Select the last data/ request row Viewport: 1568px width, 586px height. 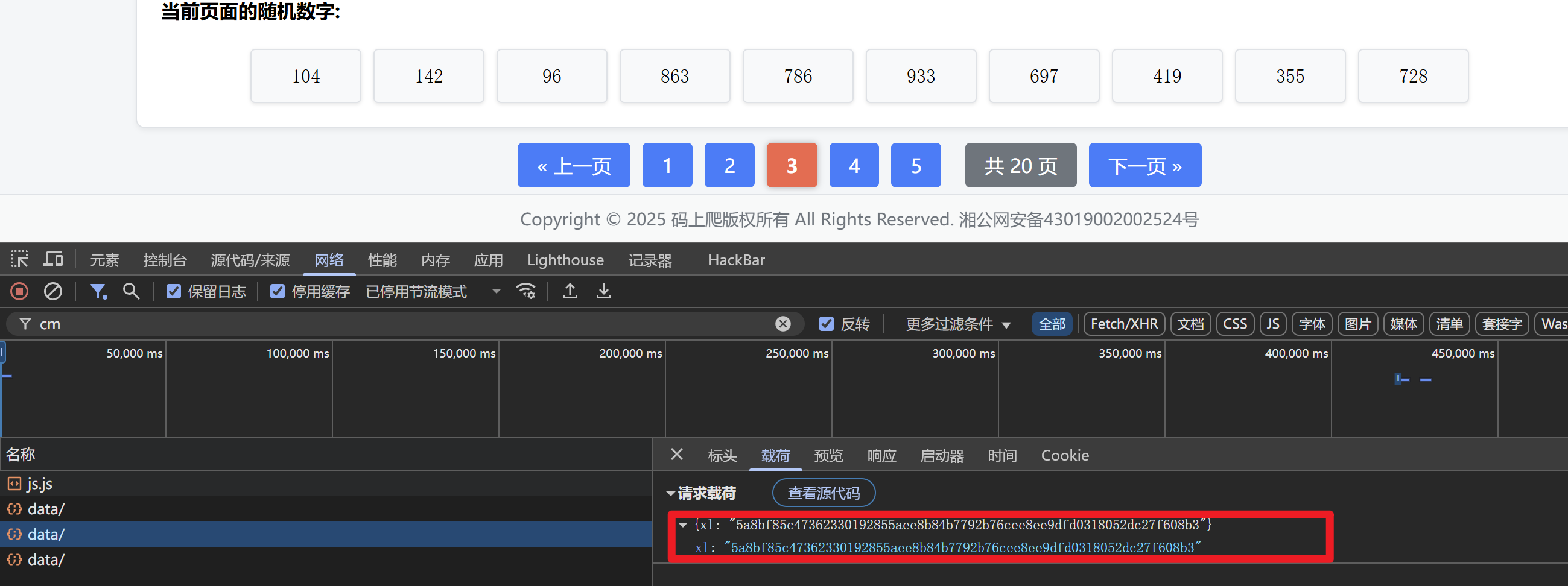(326, 559)
